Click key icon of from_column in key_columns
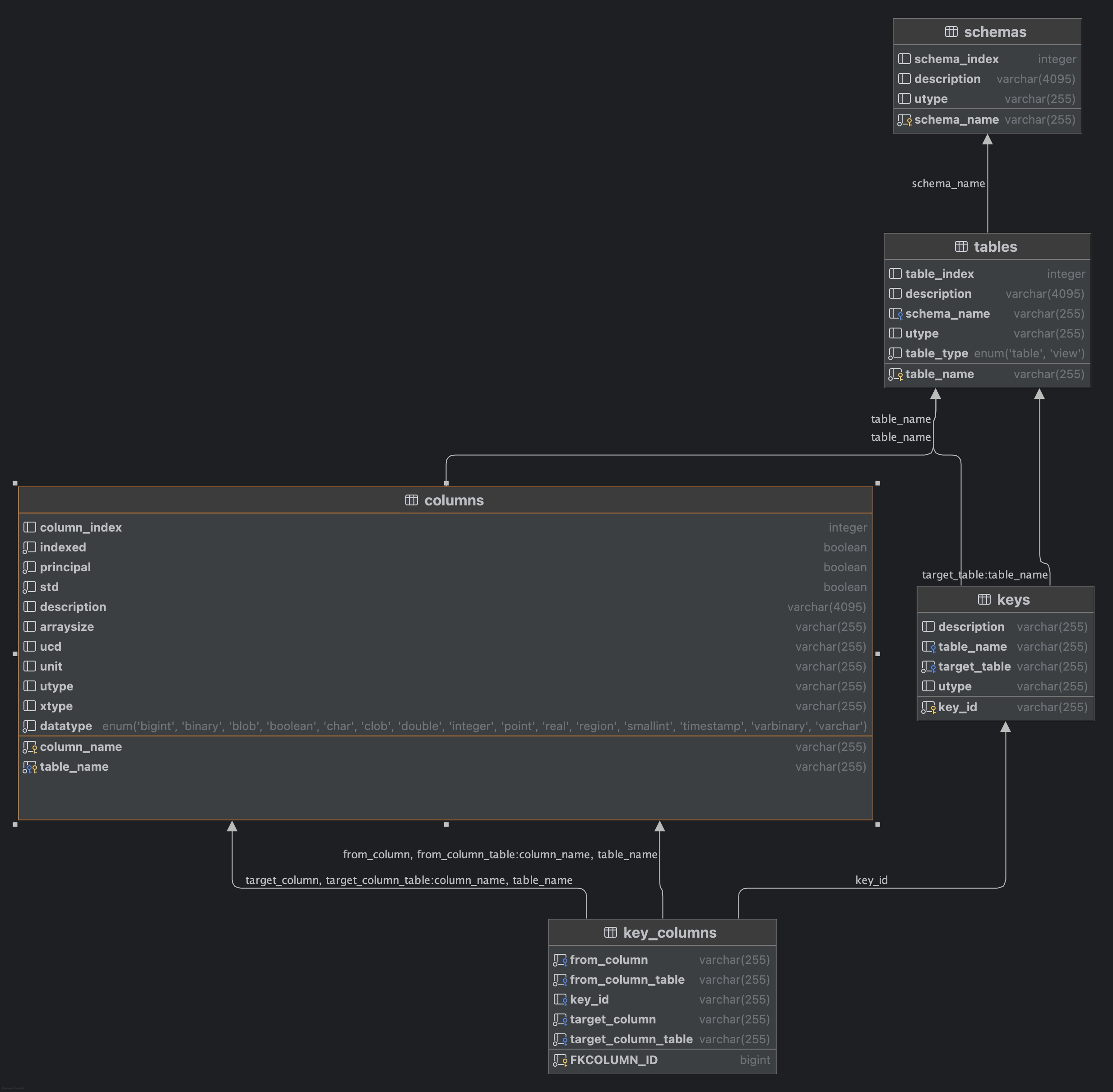 (560, 960)
